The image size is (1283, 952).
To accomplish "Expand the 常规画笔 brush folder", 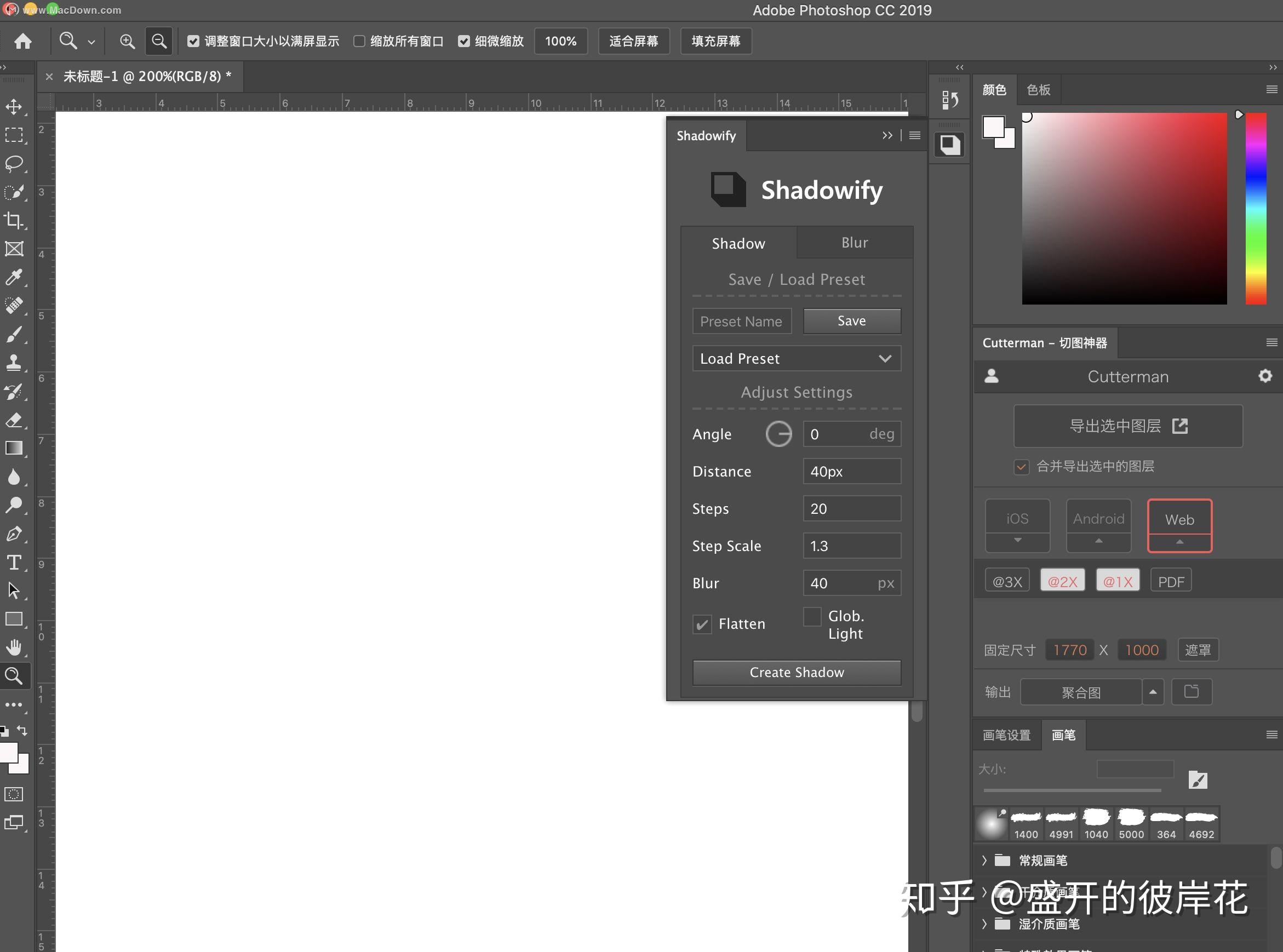I will tap(984, 861).
